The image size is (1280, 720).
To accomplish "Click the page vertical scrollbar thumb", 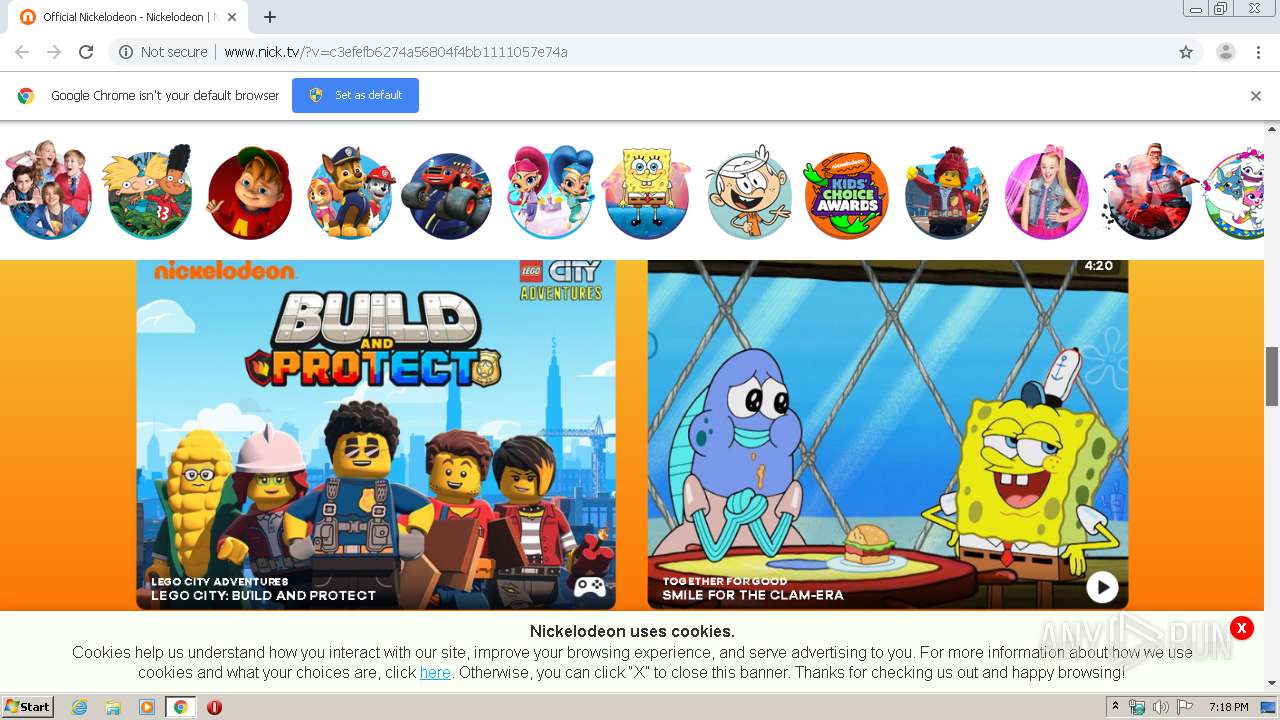I will tap(1272, 376).
